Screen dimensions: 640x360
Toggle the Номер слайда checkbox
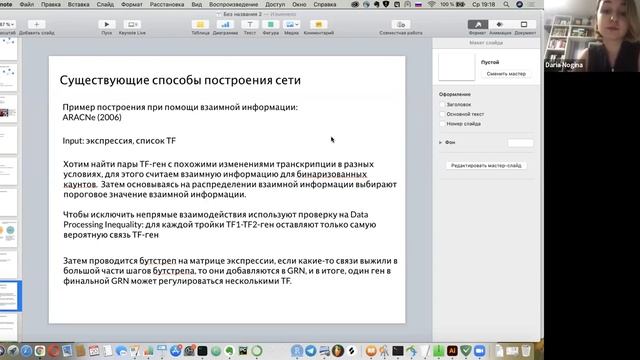(442, 124)
